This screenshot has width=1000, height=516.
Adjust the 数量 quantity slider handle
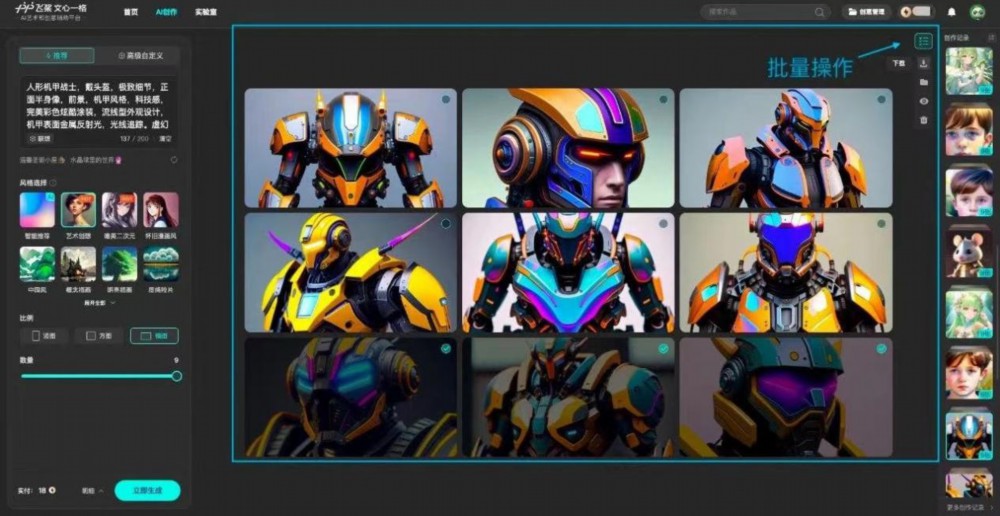click(x=177, y=376)
